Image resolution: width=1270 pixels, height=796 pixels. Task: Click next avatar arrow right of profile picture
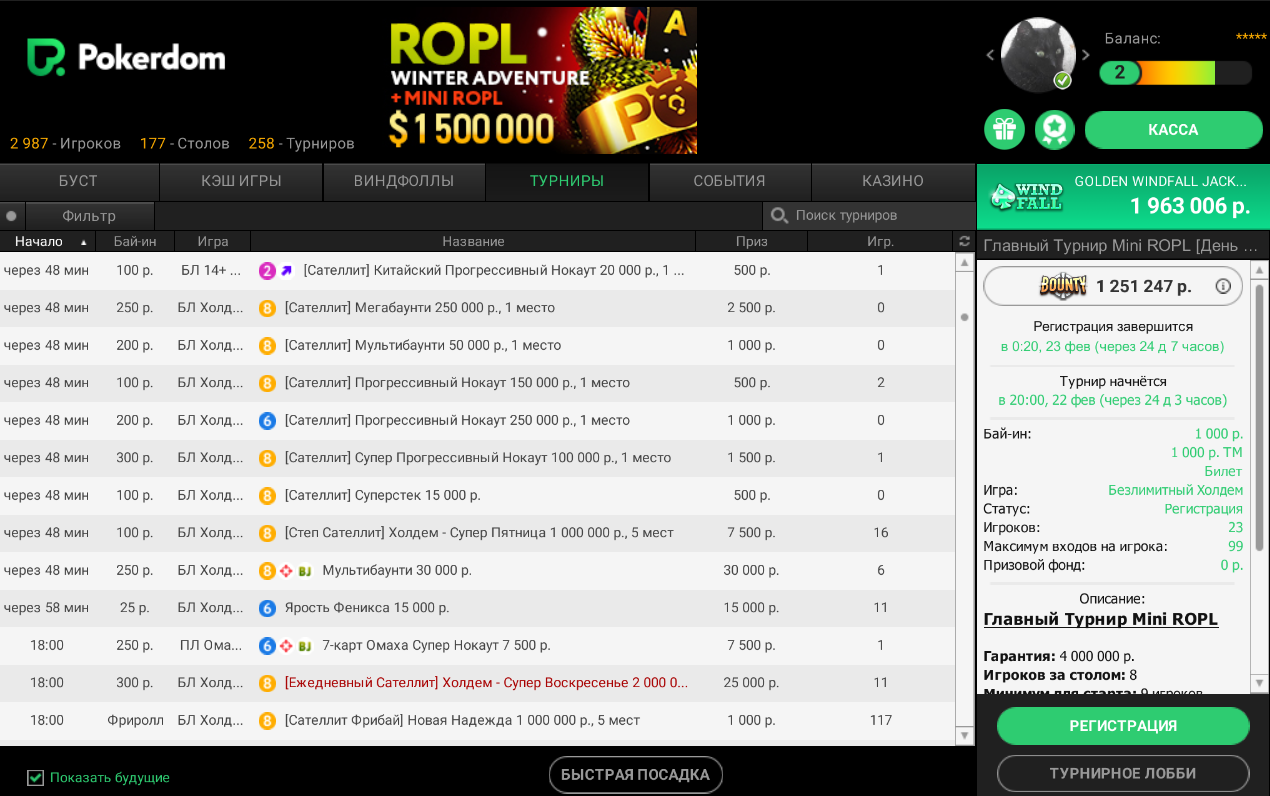coord(1086,55)
